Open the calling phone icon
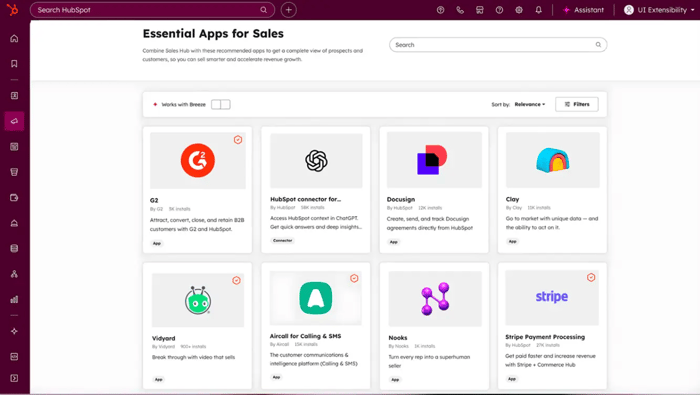The height and width of the screenshot is (395, 700). pyautogui.click(x=460, y=10)
